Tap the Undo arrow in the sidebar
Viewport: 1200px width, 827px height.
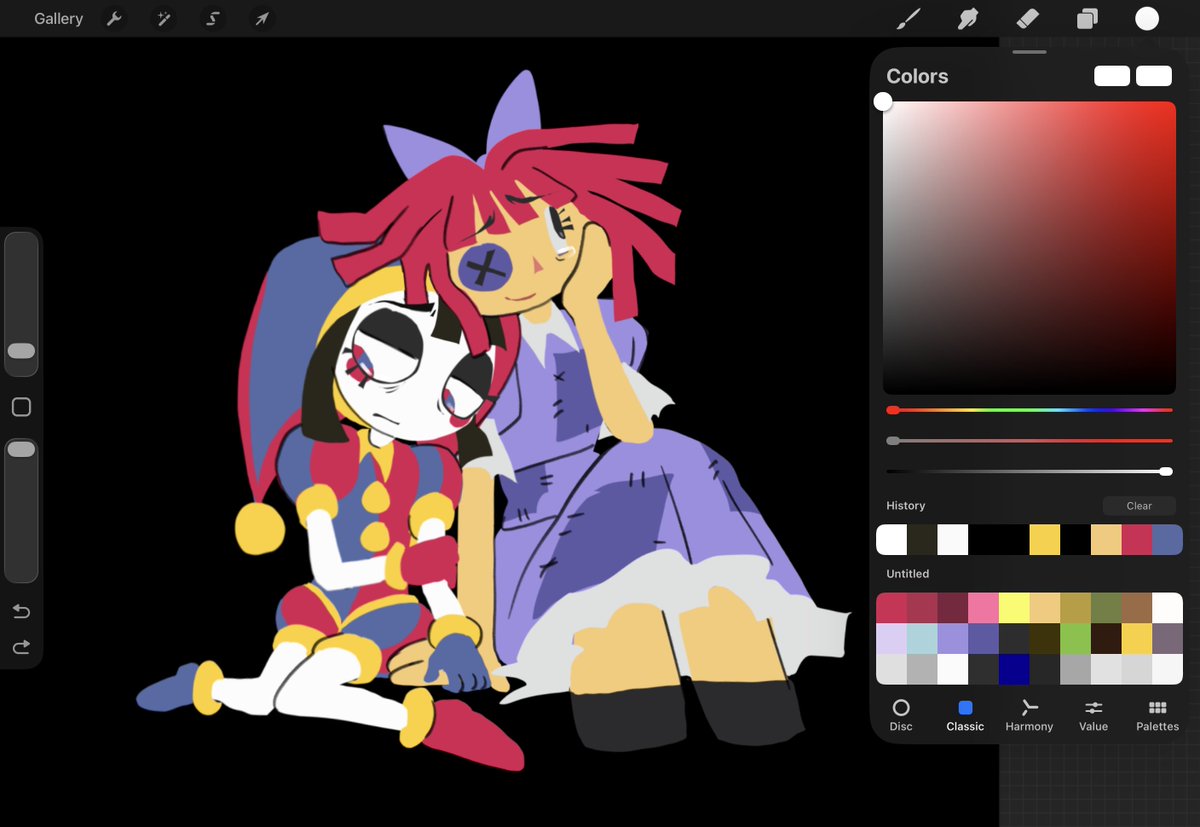click(21, 611)
